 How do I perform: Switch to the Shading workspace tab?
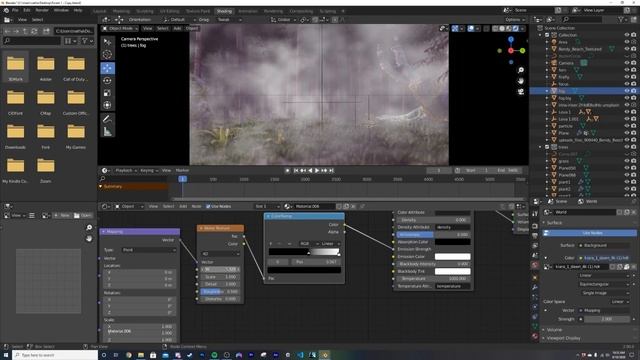click(224, 11)
